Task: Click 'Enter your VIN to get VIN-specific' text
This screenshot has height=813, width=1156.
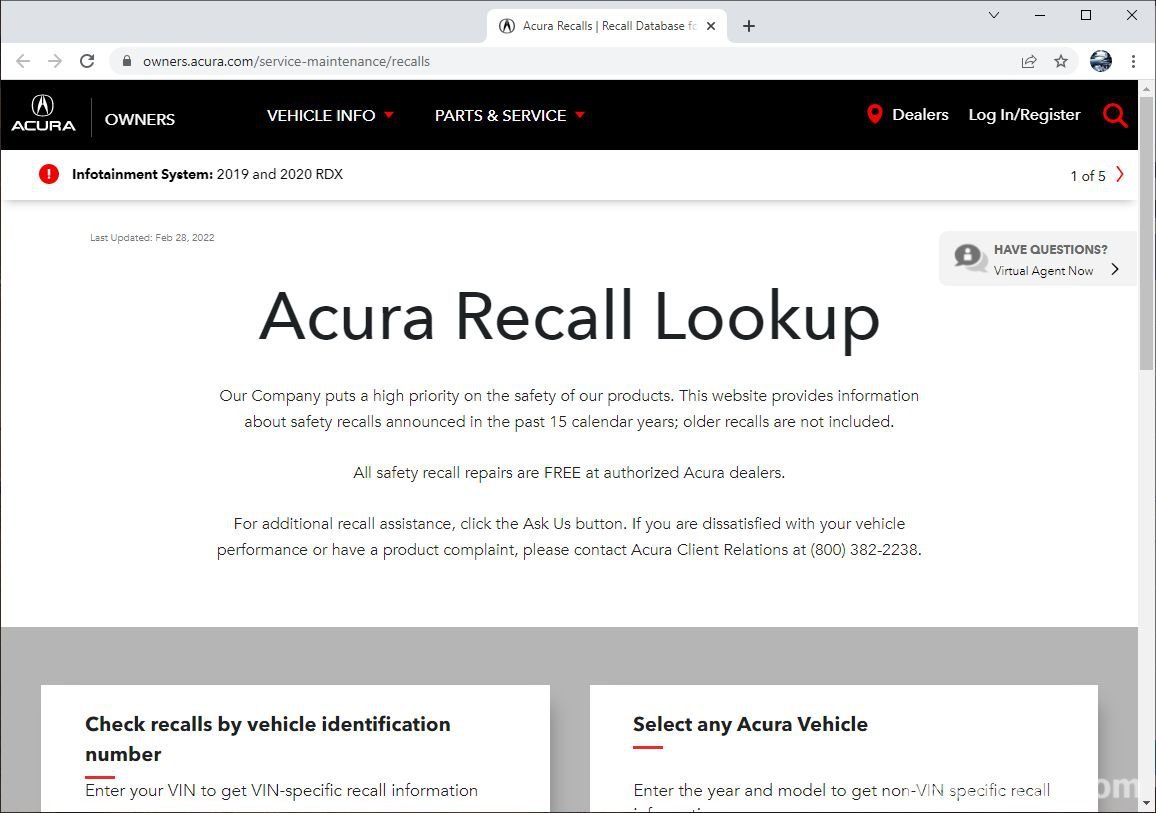Action: click(282, 790)
